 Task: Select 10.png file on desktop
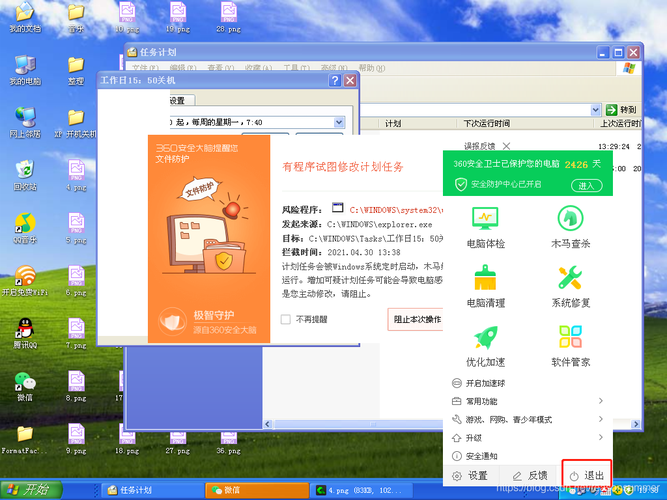[x=127, y=17]
